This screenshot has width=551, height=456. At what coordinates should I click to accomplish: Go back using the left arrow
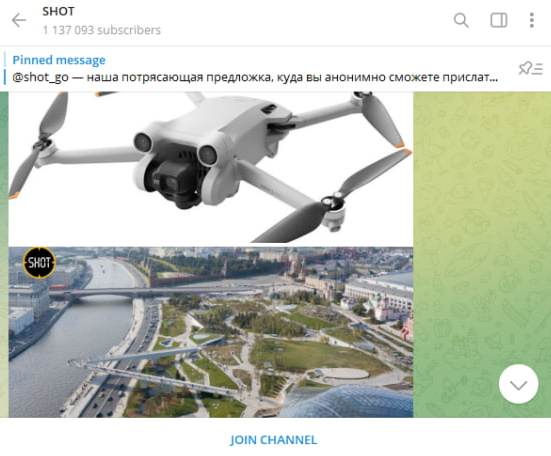tap(19, 20)
